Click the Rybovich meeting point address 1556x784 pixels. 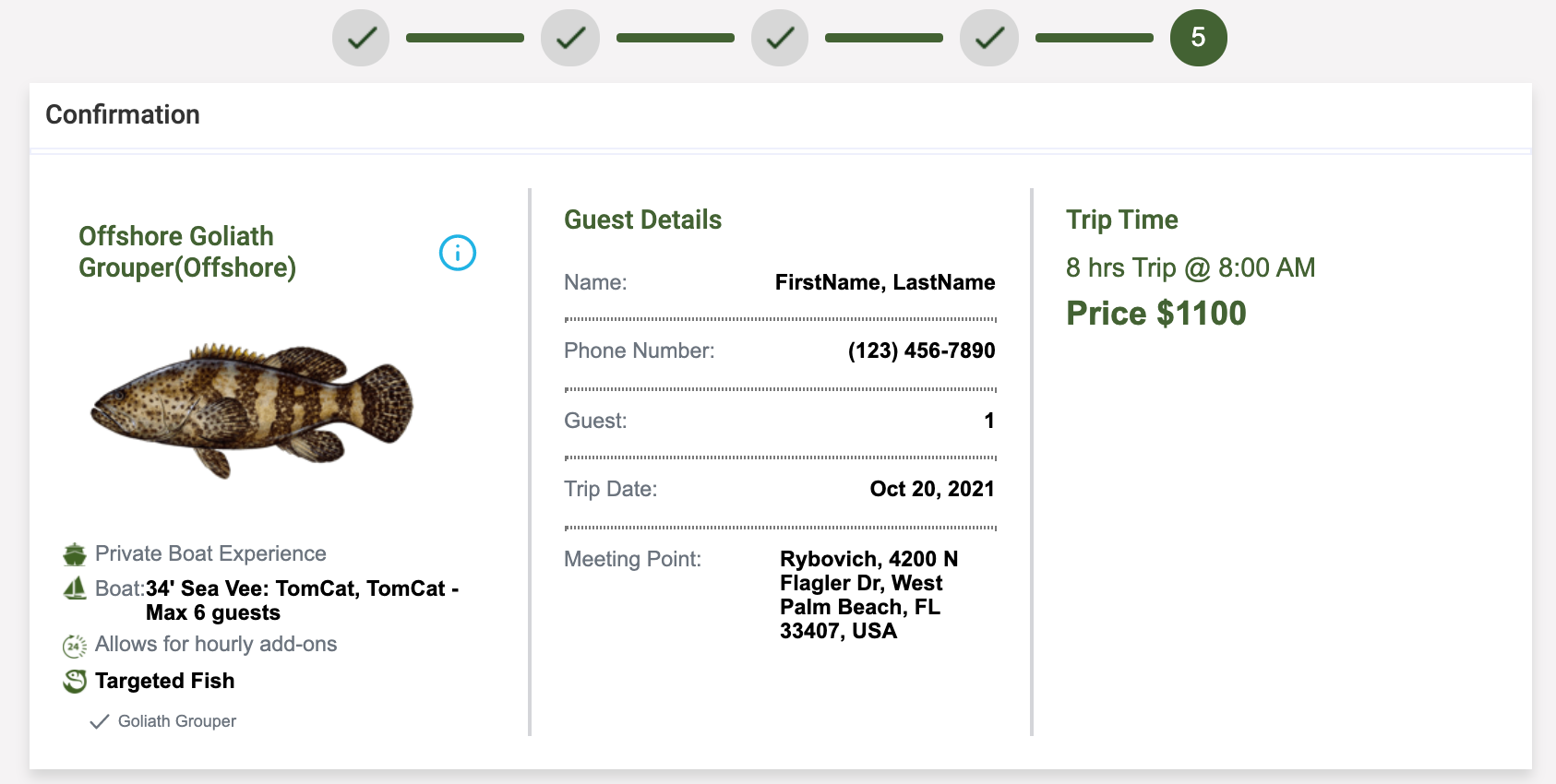click(869, 595)
